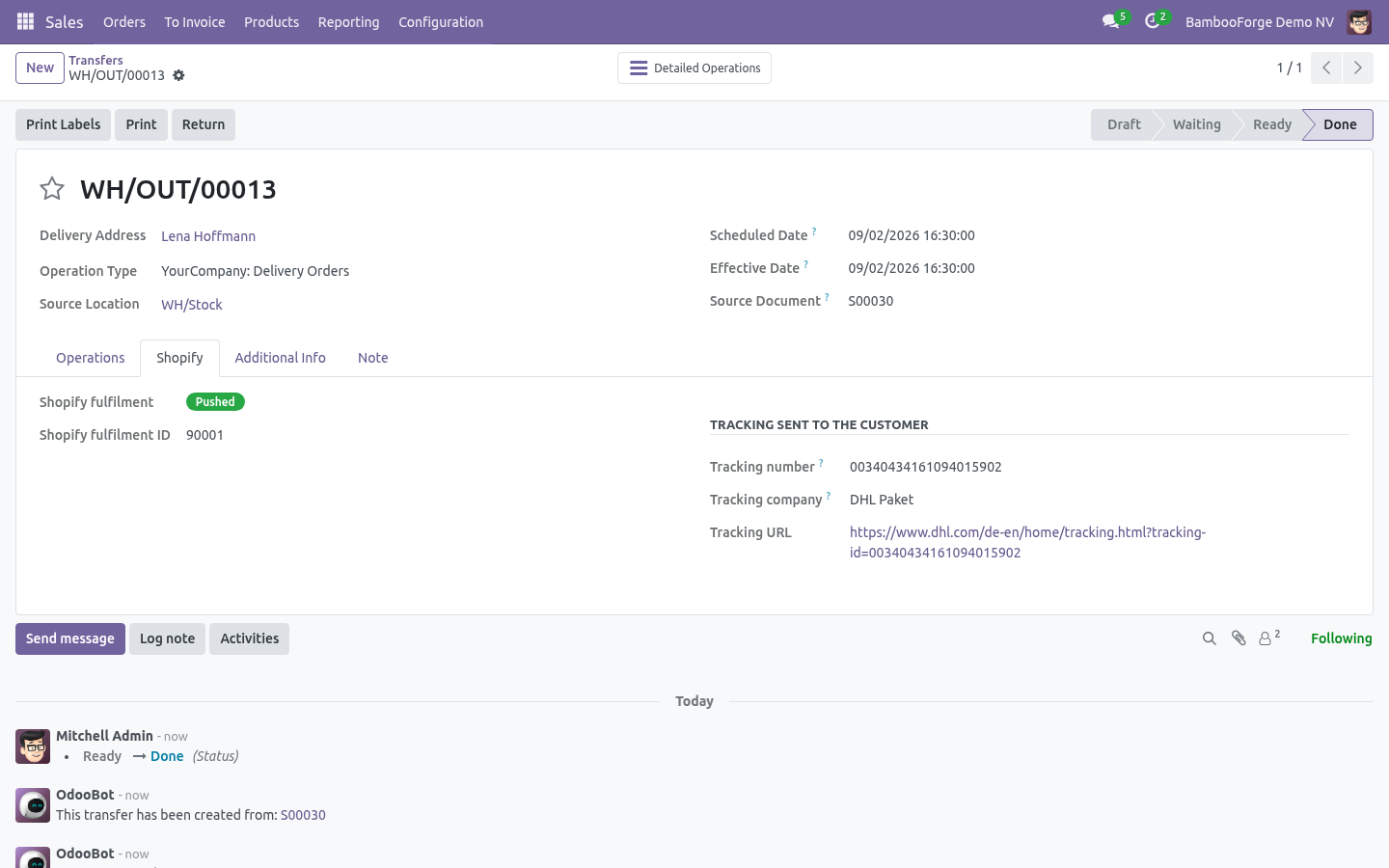Select the Shopify tab

179,358
